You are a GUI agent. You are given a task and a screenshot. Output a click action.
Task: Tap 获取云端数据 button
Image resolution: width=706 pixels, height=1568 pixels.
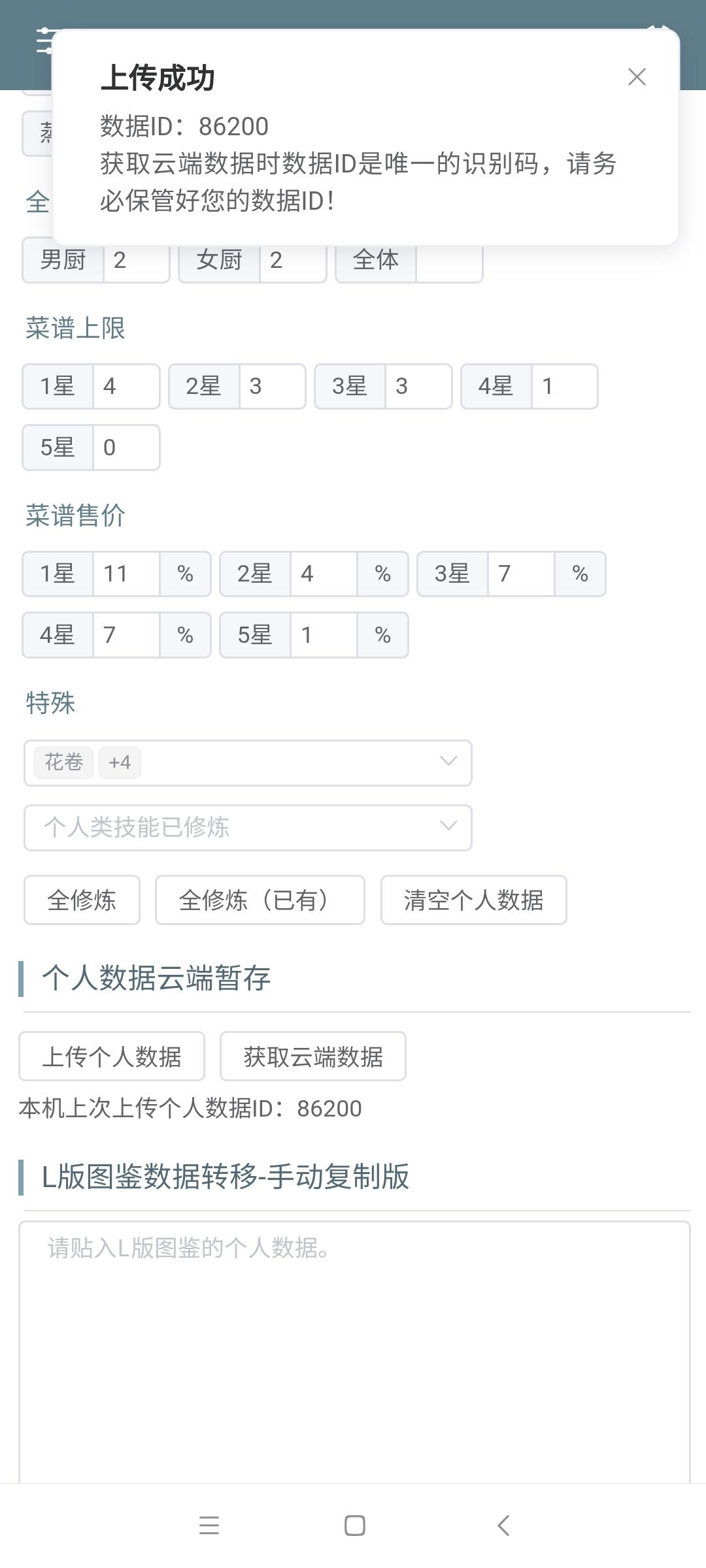313,1056
